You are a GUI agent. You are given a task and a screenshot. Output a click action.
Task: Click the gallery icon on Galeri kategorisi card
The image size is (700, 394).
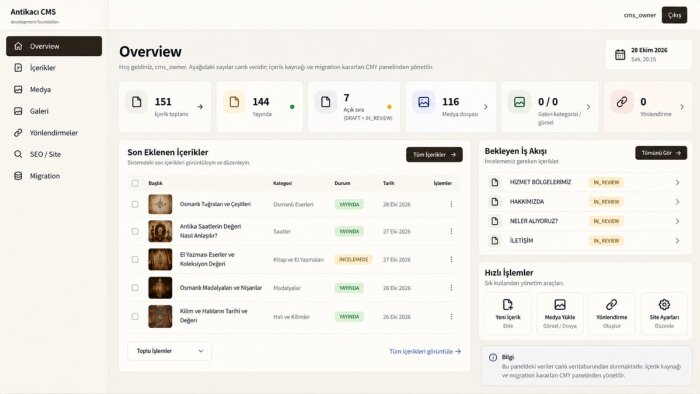pos(519,102)
